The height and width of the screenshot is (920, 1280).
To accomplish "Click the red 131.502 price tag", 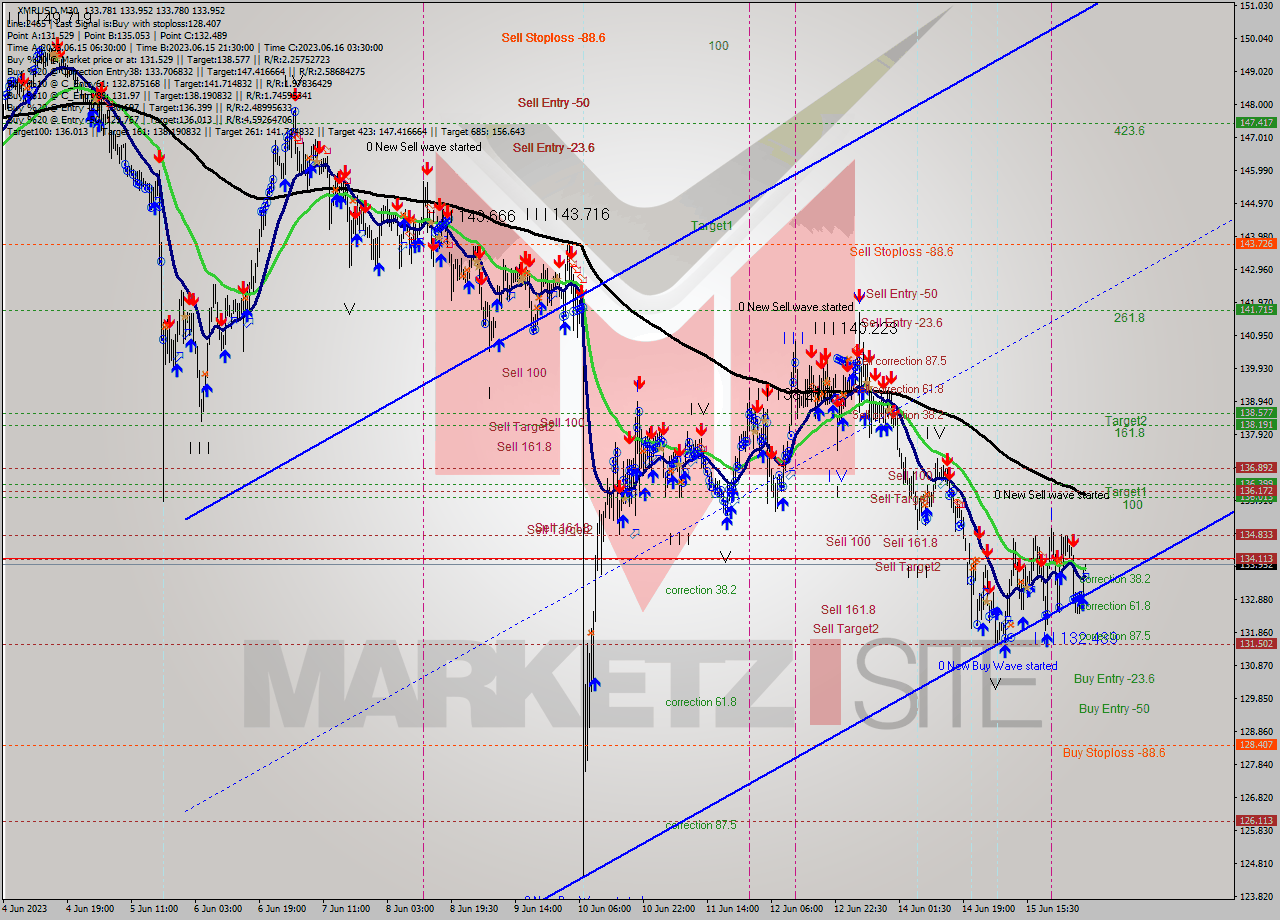I will (1256, 643).
